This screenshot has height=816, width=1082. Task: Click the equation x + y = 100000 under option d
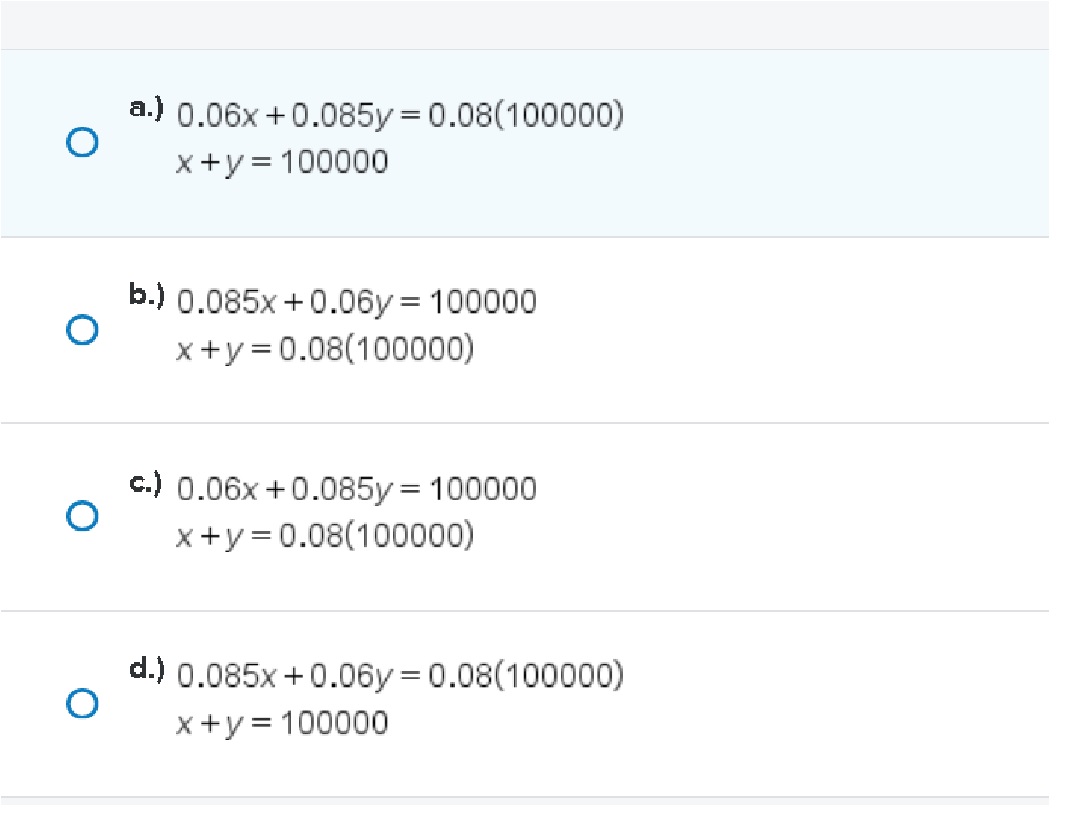click(x=282, y=722)
